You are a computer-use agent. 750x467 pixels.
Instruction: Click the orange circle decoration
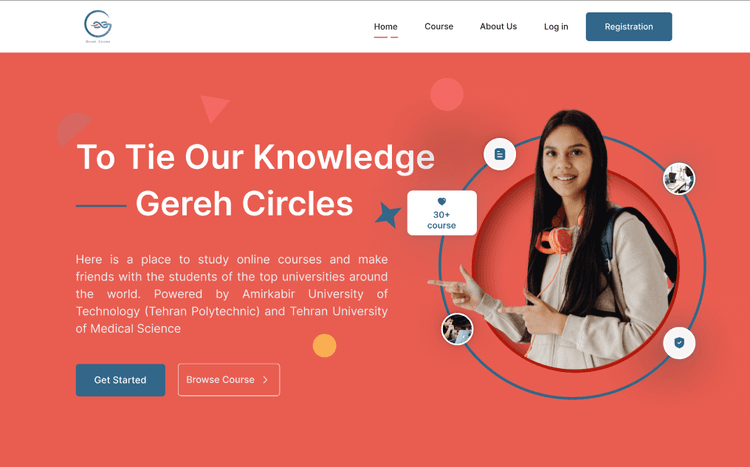pos(324,345)
